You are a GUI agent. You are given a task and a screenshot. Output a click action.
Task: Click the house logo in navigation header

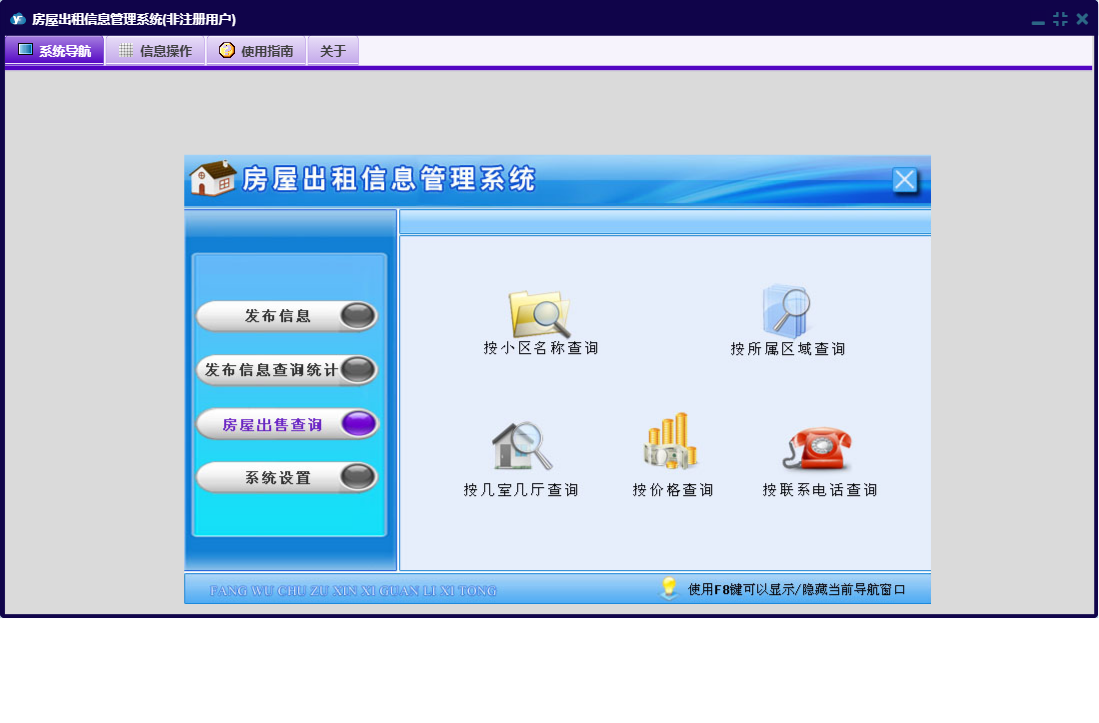point(212,178)
